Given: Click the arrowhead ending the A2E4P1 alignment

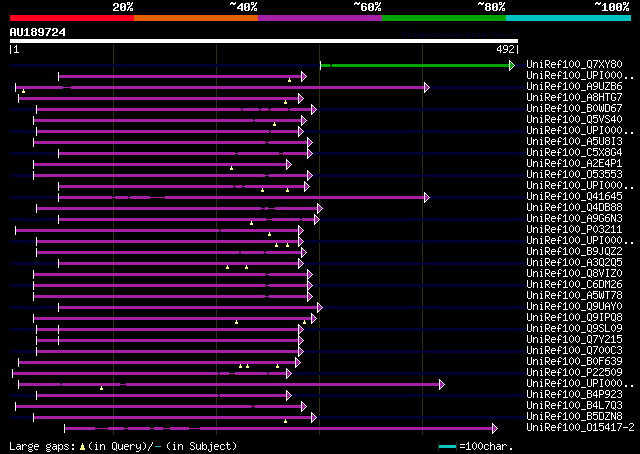Looking at the screenshot, I should pyautogui.click(x=289, y=165).
